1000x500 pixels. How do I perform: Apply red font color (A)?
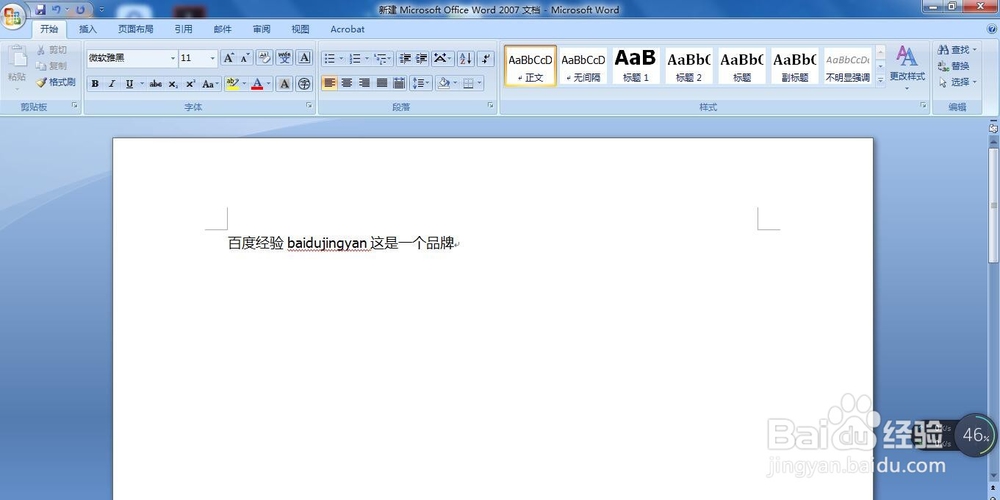(x=257, y=84)
